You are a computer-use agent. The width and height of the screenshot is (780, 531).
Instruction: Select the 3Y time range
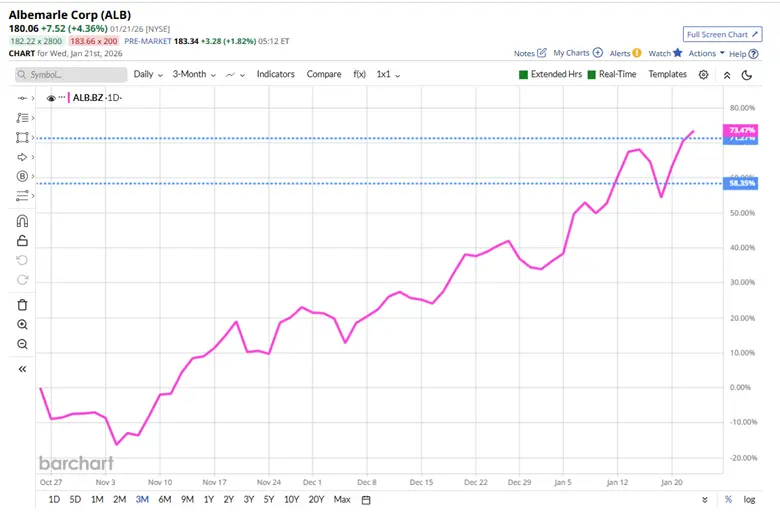[249, 499]
